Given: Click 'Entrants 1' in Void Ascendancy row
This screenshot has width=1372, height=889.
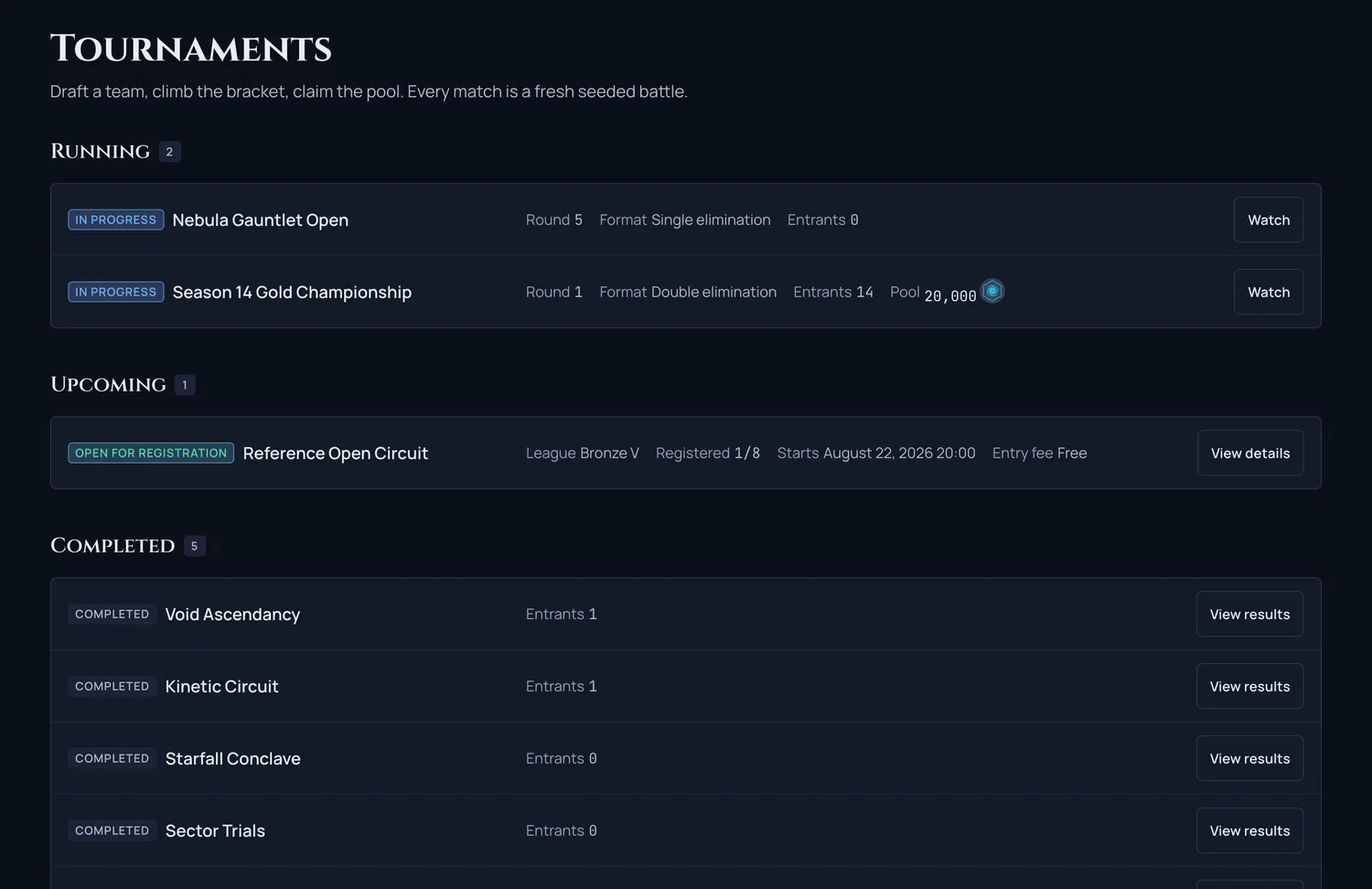Looking at the screenshot, I should tap(562, 614).
